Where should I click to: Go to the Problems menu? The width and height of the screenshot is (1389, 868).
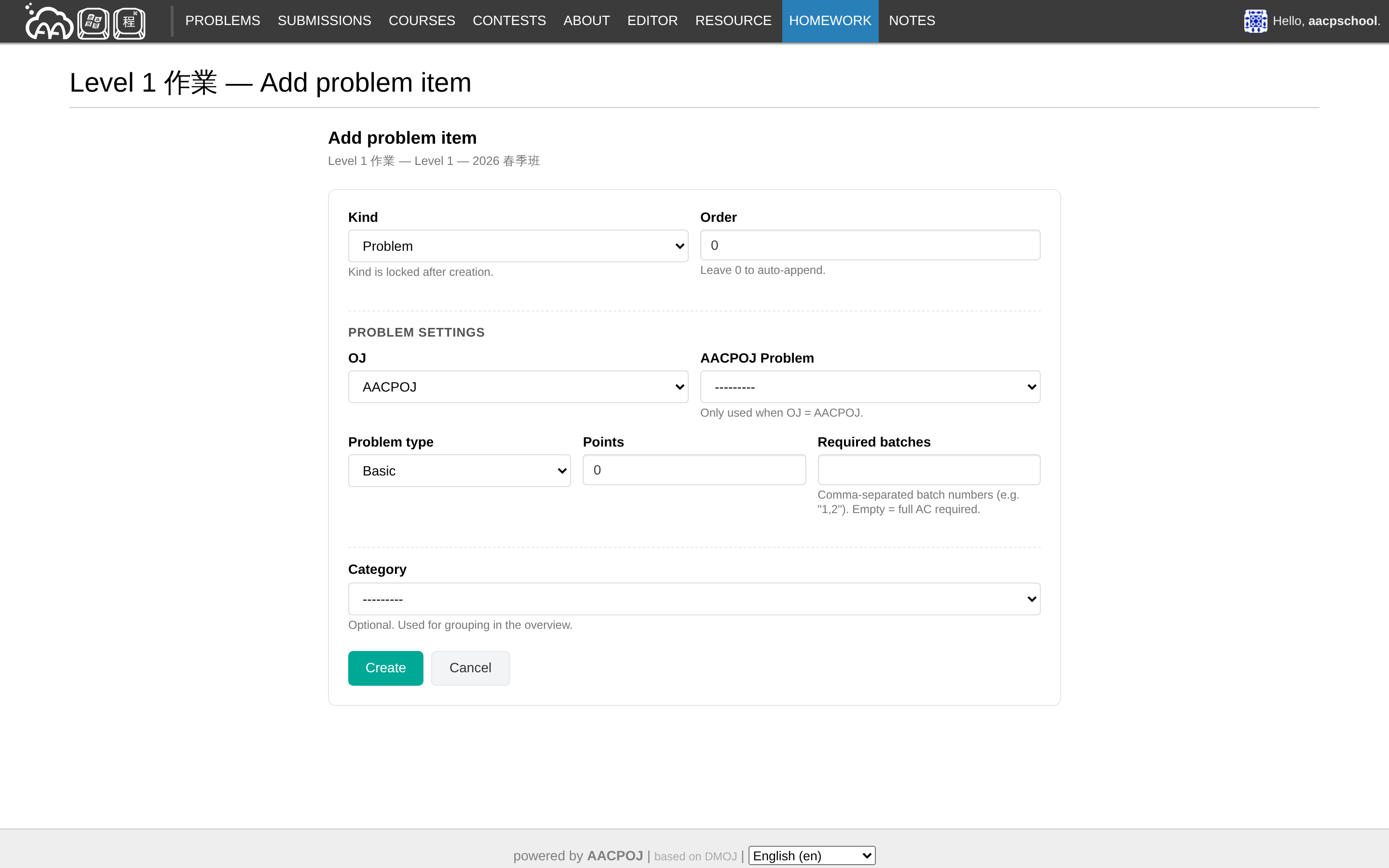(x=222, y=21)
